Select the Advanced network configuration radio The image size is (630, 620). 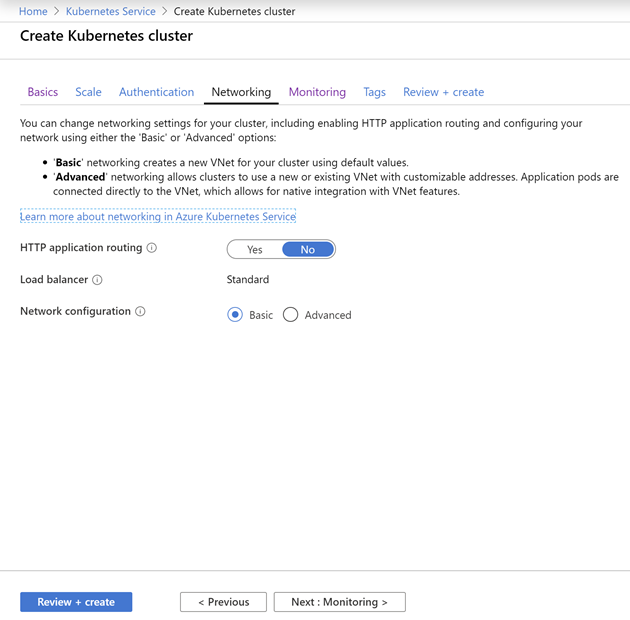290,315
